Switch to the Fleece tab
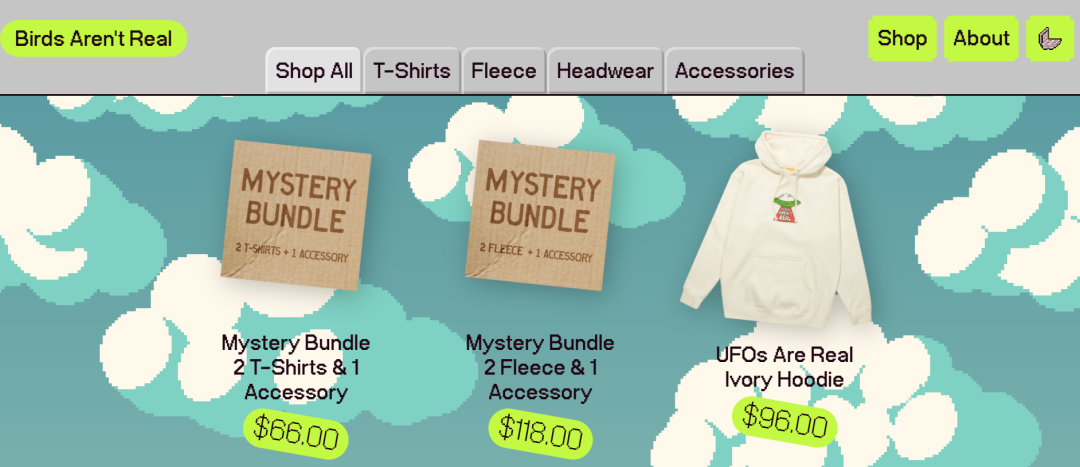The width and height of the screenshot is (1080, 467). [503, 70]
